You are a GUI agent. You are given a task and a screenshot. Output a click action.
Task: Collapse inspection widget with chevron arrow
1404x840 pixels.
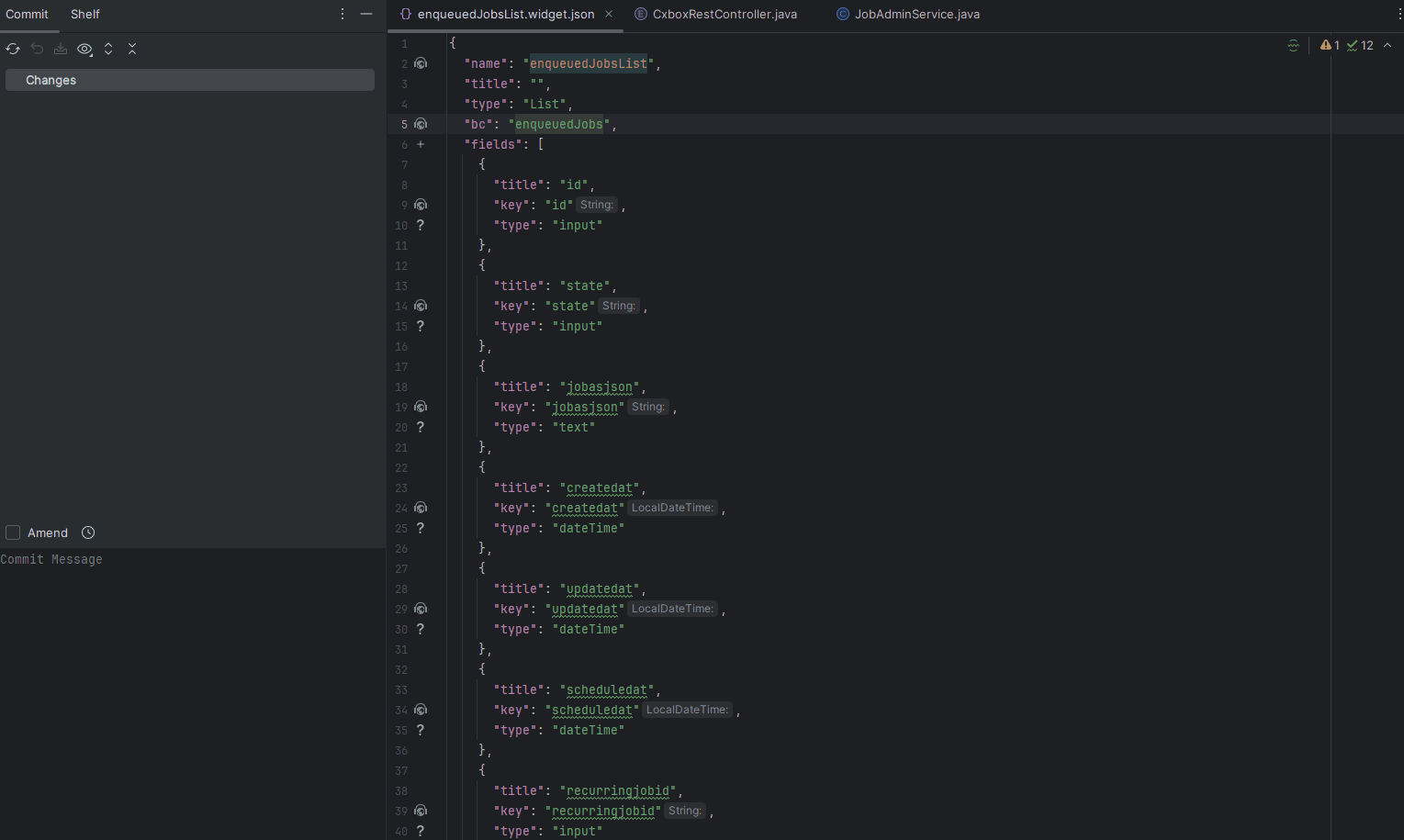pos(1387,45)
